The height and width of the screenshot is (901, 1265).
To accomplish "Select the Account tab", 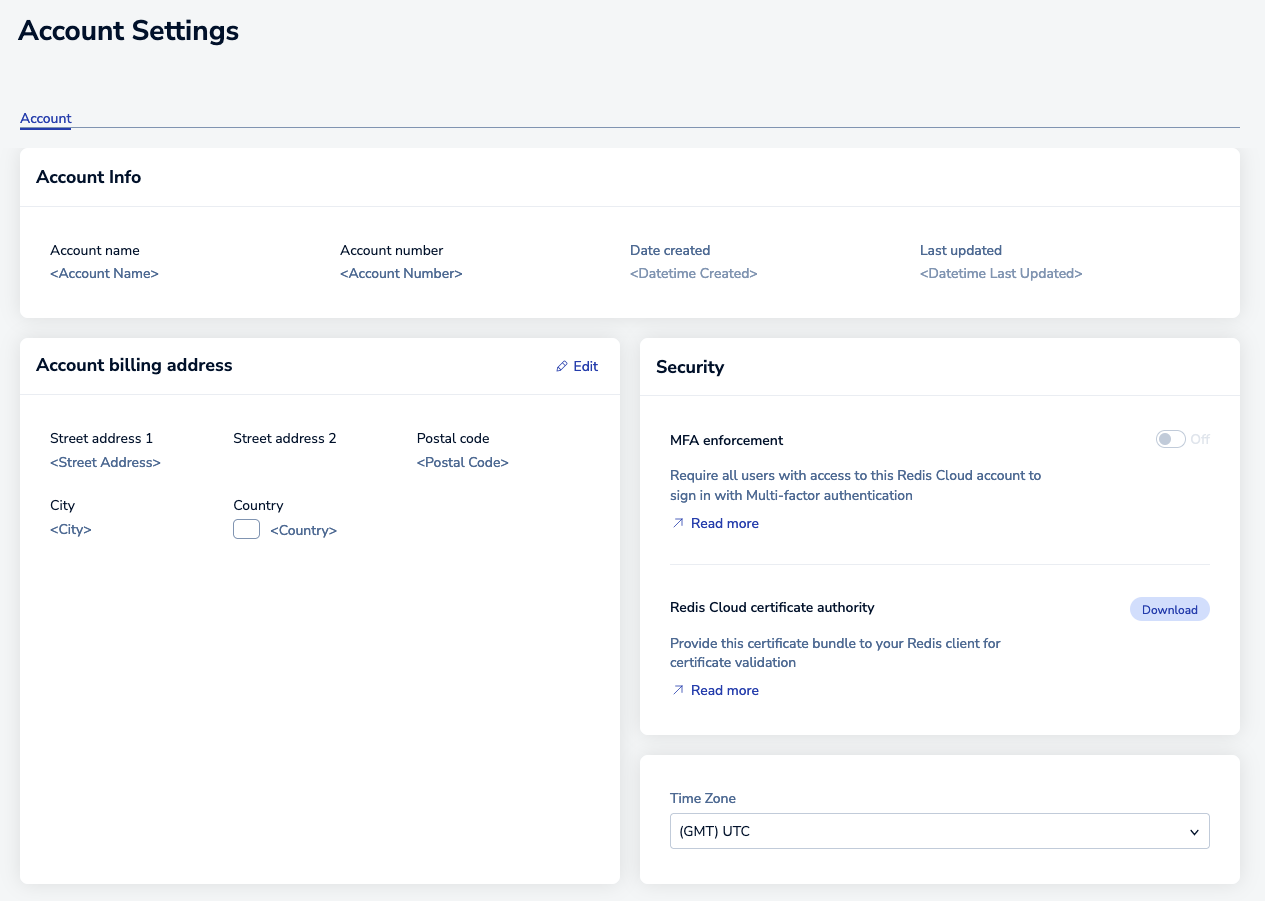I will coord(45,118).
